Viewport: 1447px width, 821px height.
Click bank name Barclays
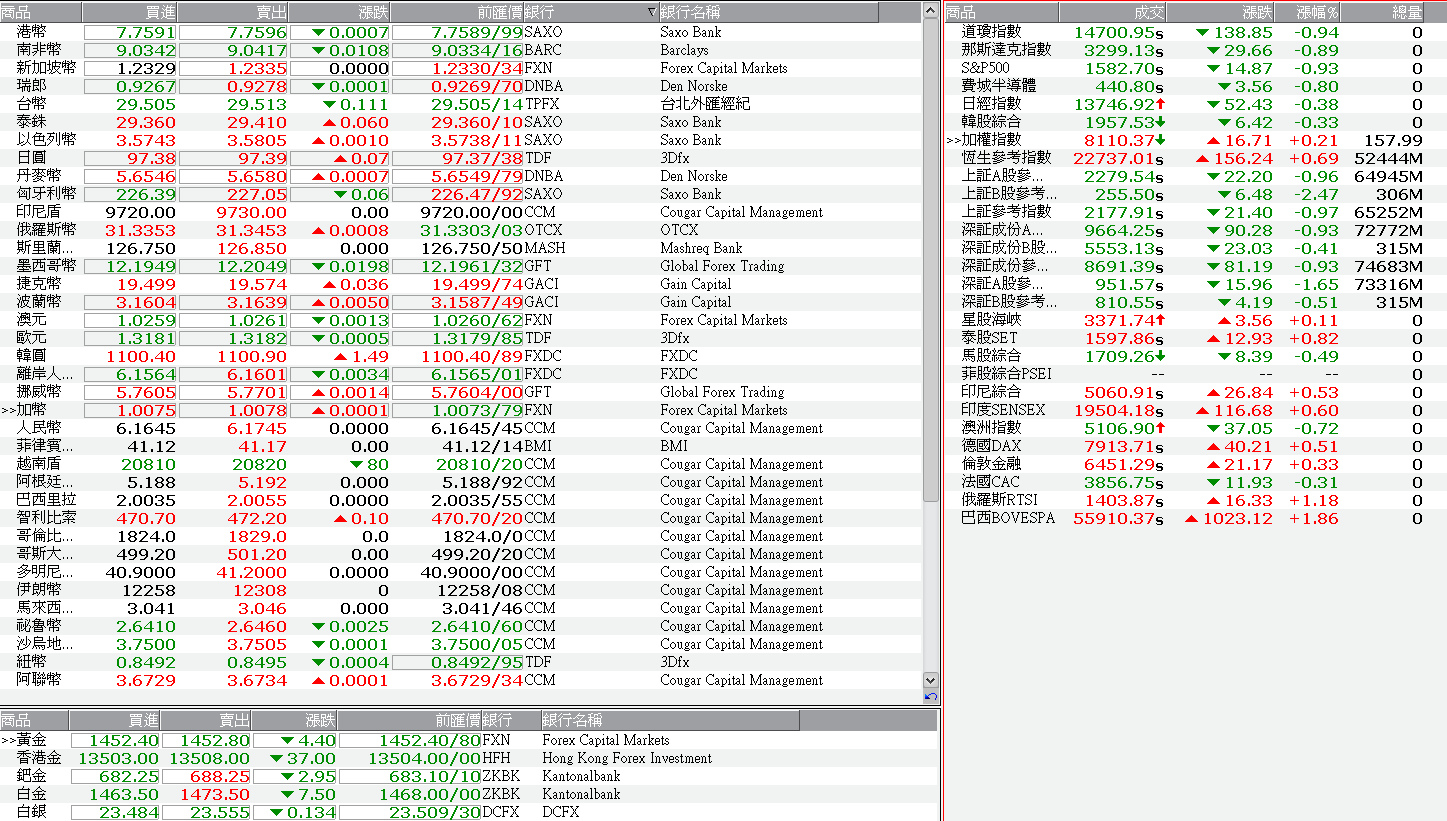[x=684, y=50]
